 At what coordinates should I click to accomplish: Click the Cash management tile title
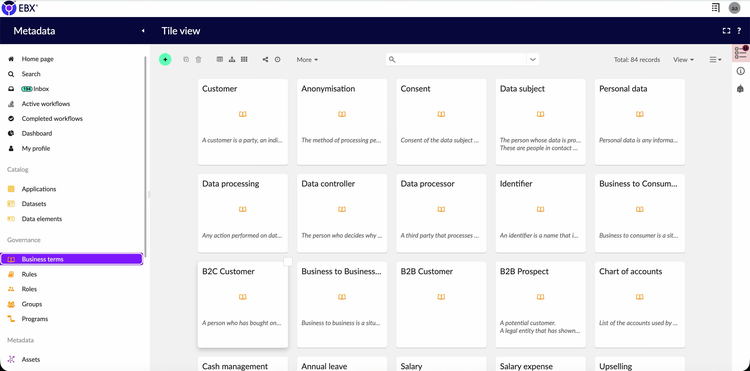point(235,366)
